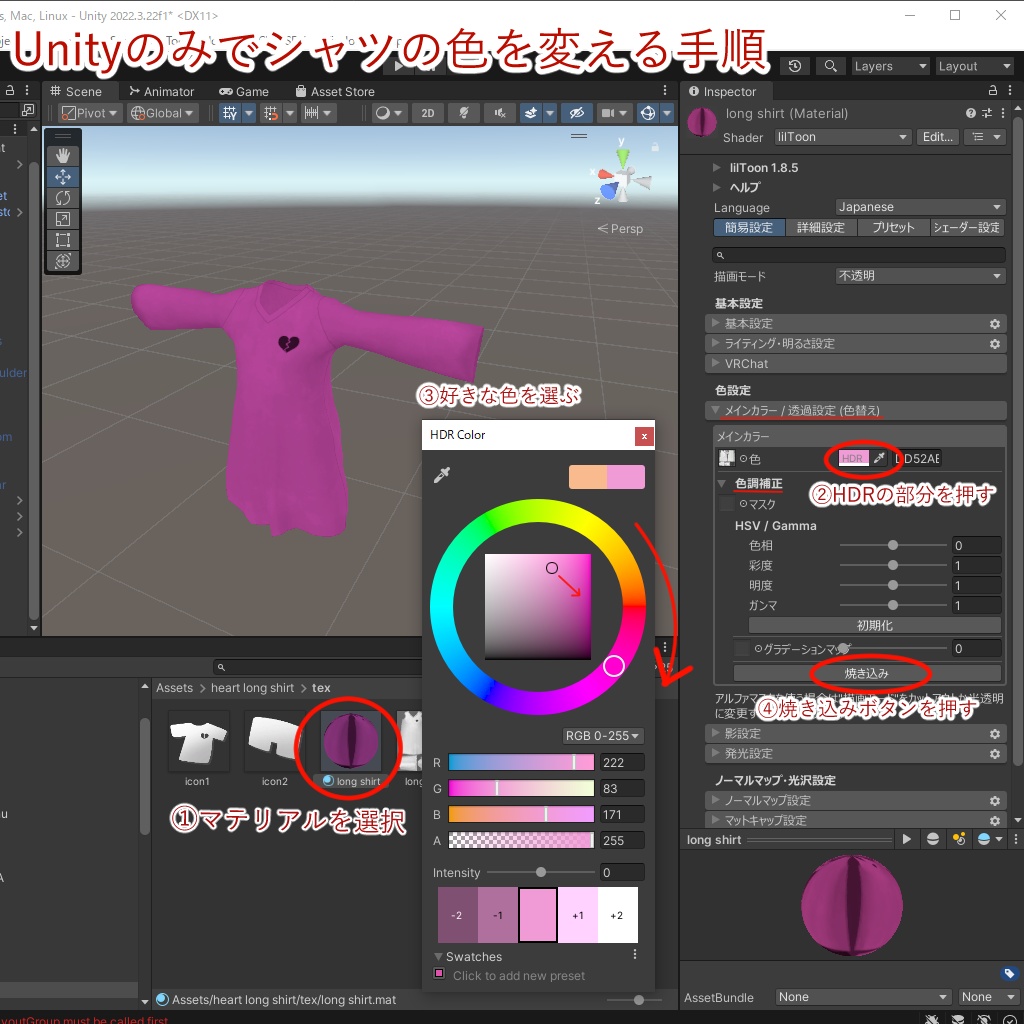
Task: Open the Language Japanese dropdown
Action: coord(920,207)
